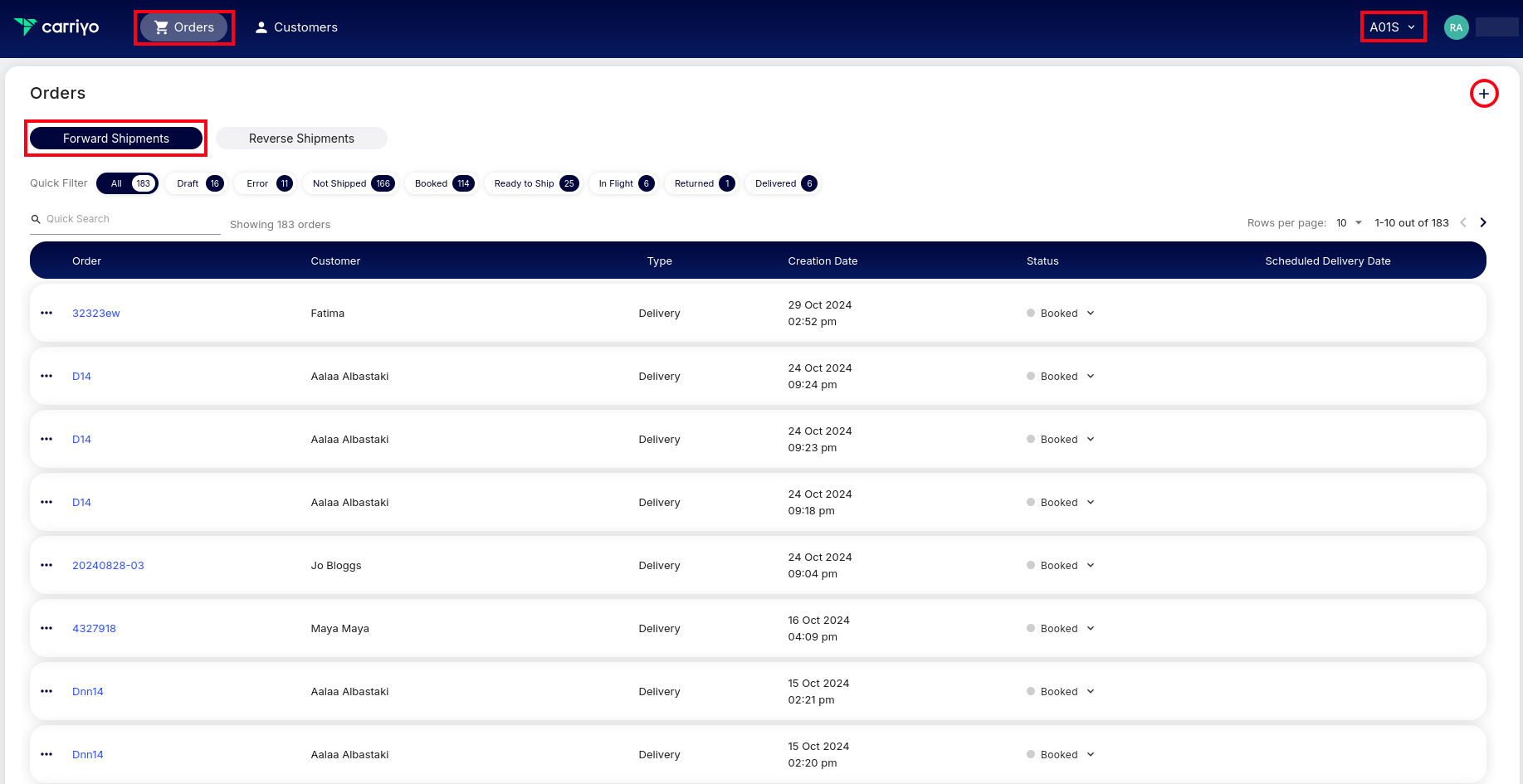This screenshot has width=1523, height=784.
Task: Open actions menu for D14 at 09:18 pm
Action: (x=46, y=502)
